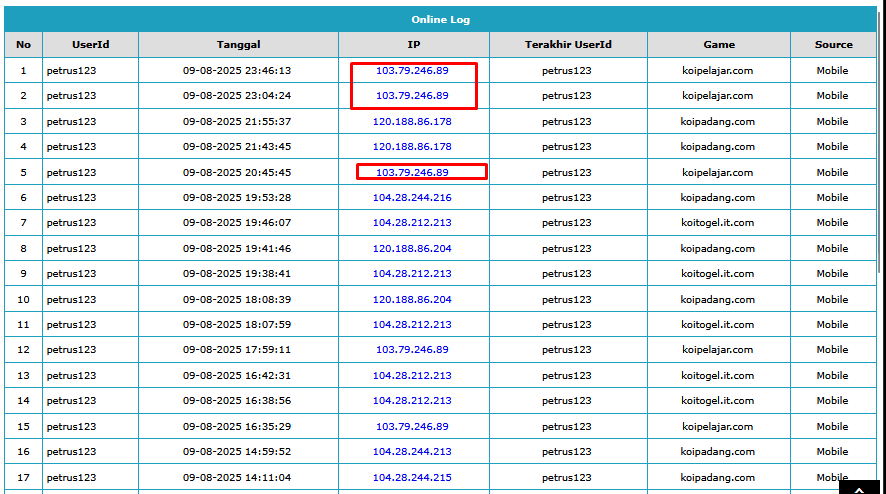The height and width of the screenshot is (494, 886).
Task: Click Terakhir UserId petrus123 in row 5
Action: (x=567, y=172)
